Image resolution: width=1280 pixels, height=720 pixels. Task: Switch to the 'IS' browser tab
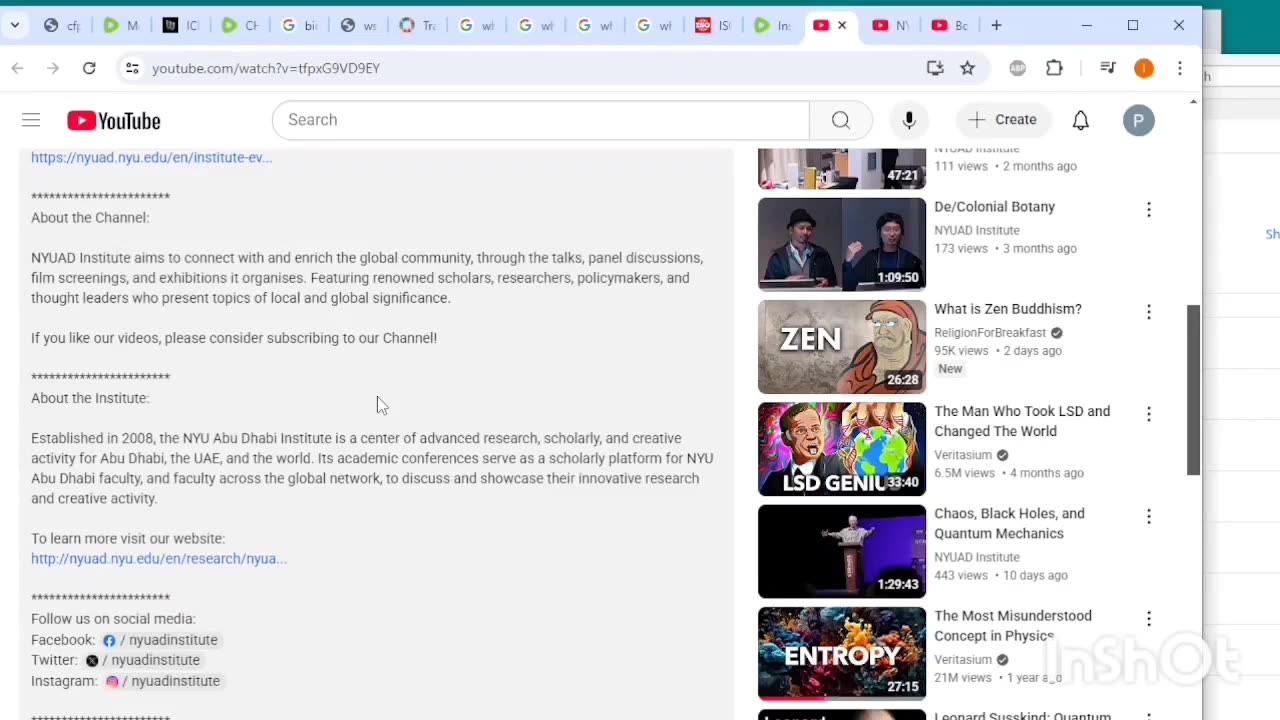[713, 25]
